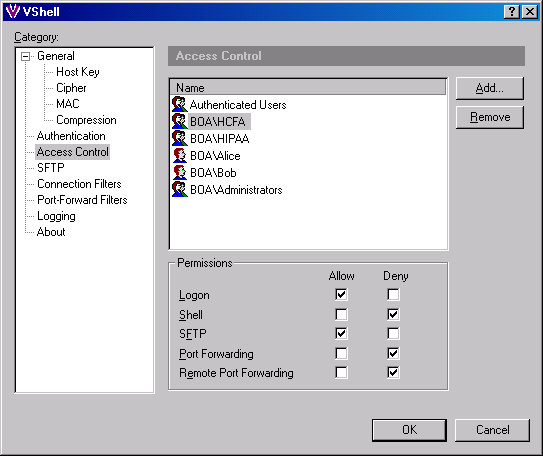This screenshot has width=543, height=456.
Task: Click the SFTP permission label
Action: [x=193, y=334]
